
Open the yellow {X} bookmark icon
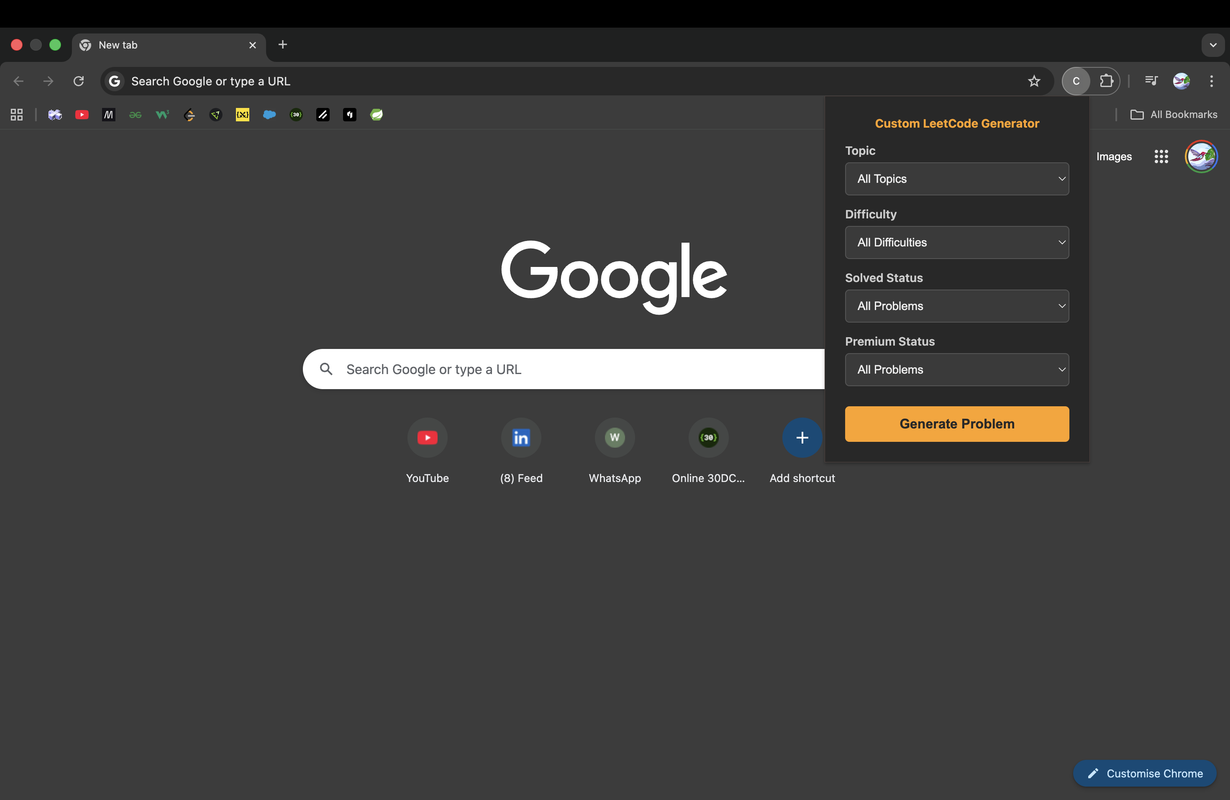point(242,115)
